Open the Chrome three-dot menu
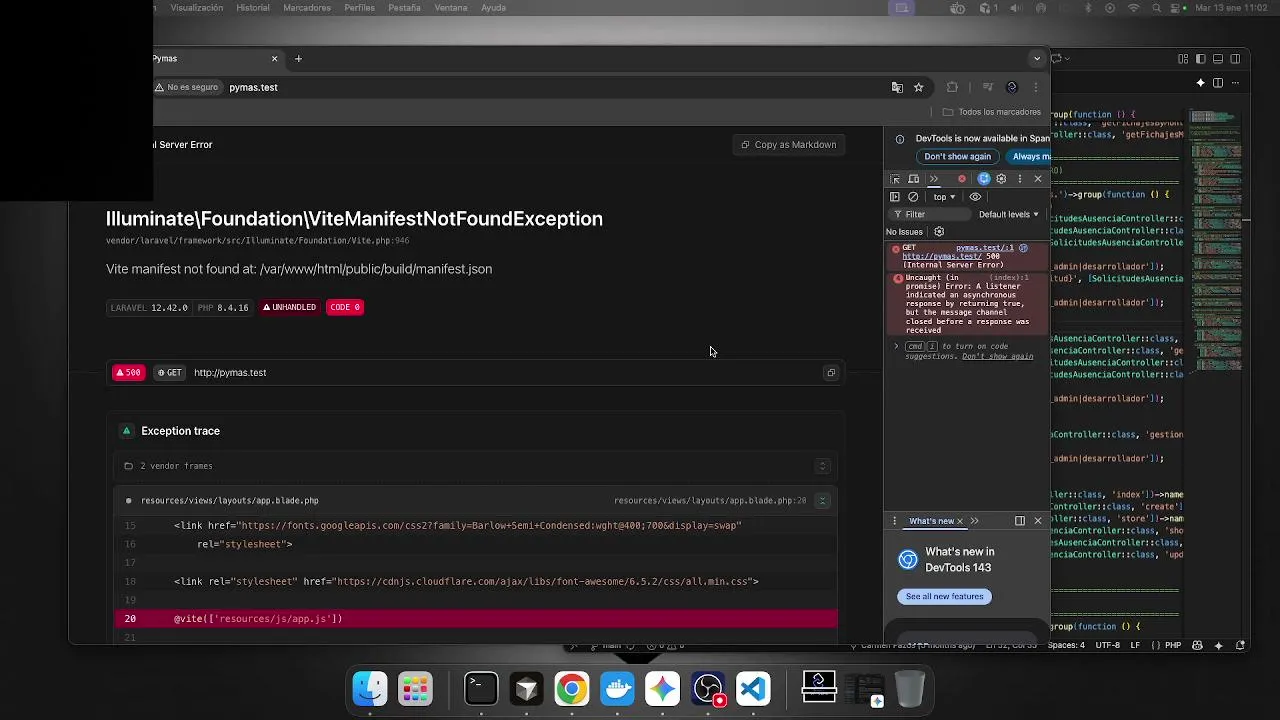The height and width of the screenshot is (720, 1280). (1035, 87)
